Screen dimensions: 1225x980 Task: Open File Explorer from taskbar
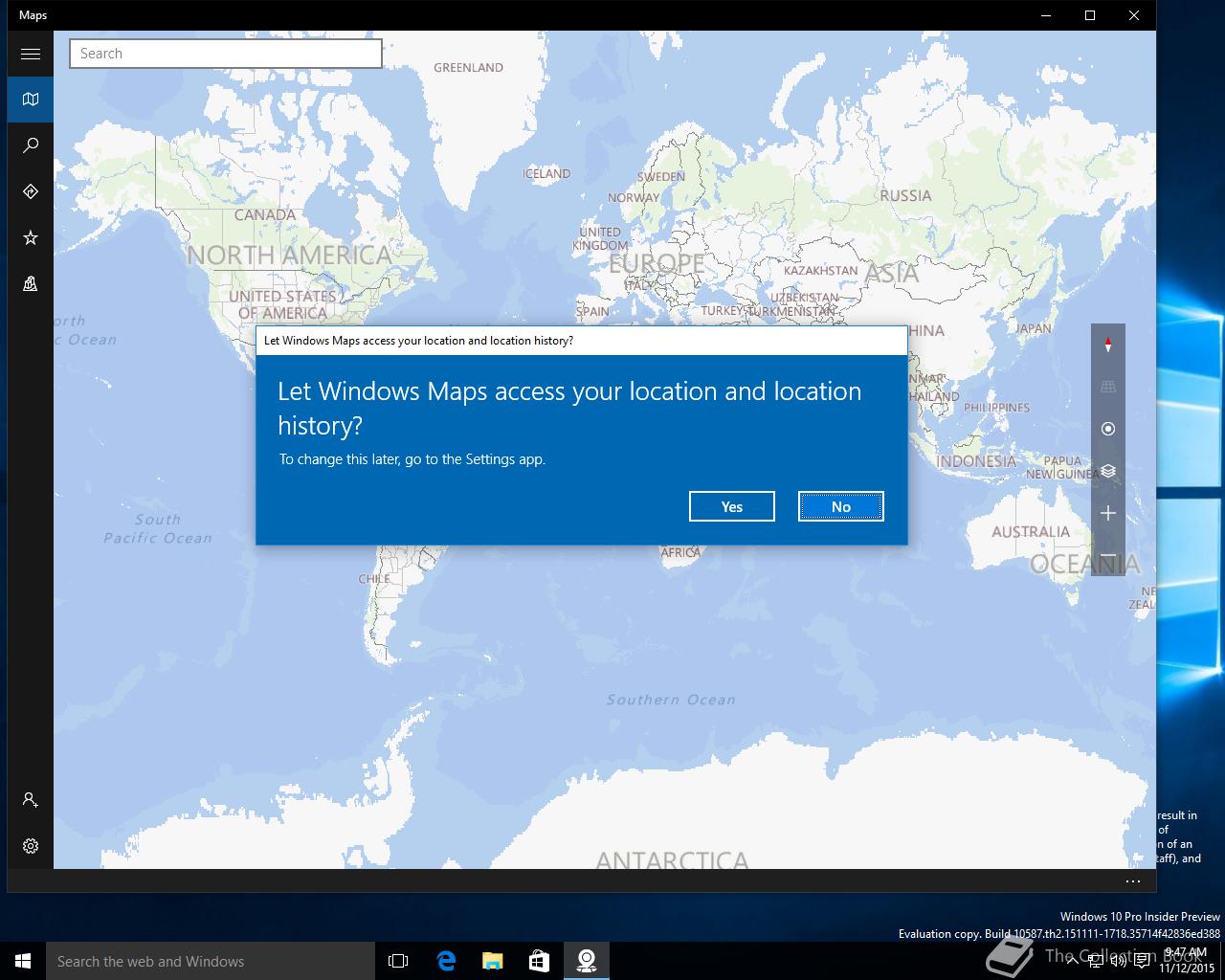[492, 961]
